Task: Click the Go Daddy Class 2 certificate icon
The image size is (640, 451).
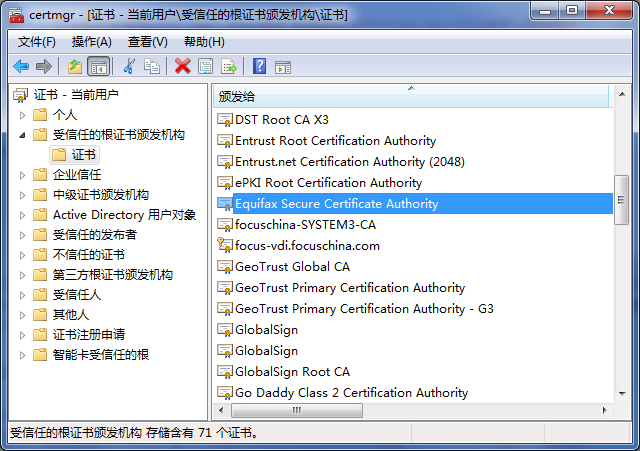Action: [x=225, y=393]
